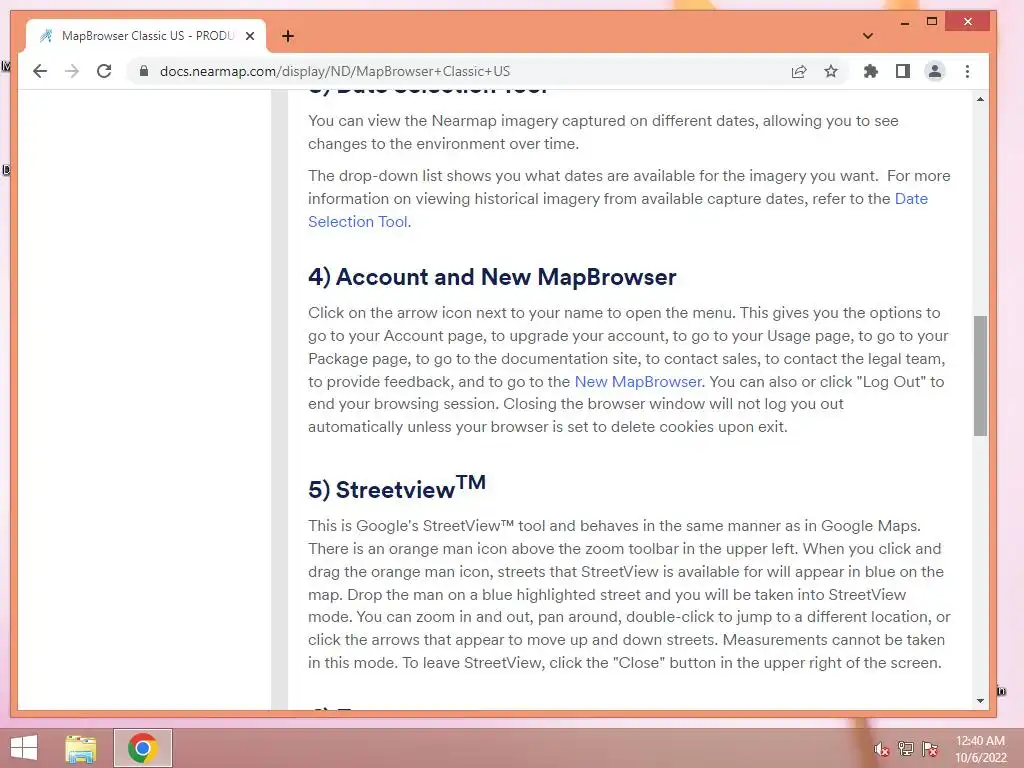This screenshot has width=1024, height=768.
Task: Open File Explorer from the taskbar
Action: pyautogui.click(x=81, y=748)
